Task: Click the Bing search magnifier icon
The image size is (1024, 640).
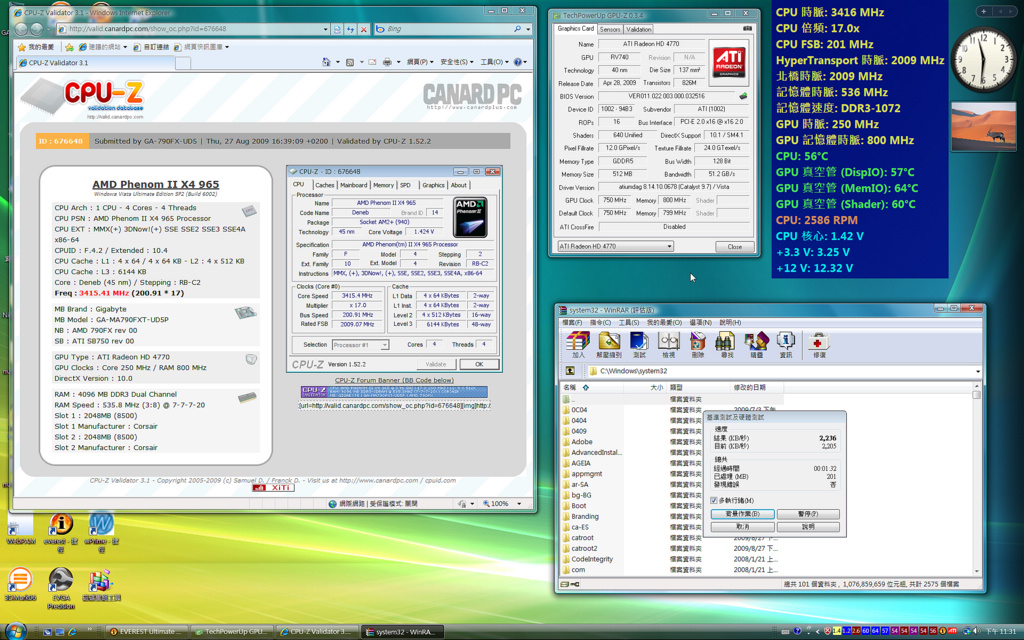Action: click(x=517, y=29)
